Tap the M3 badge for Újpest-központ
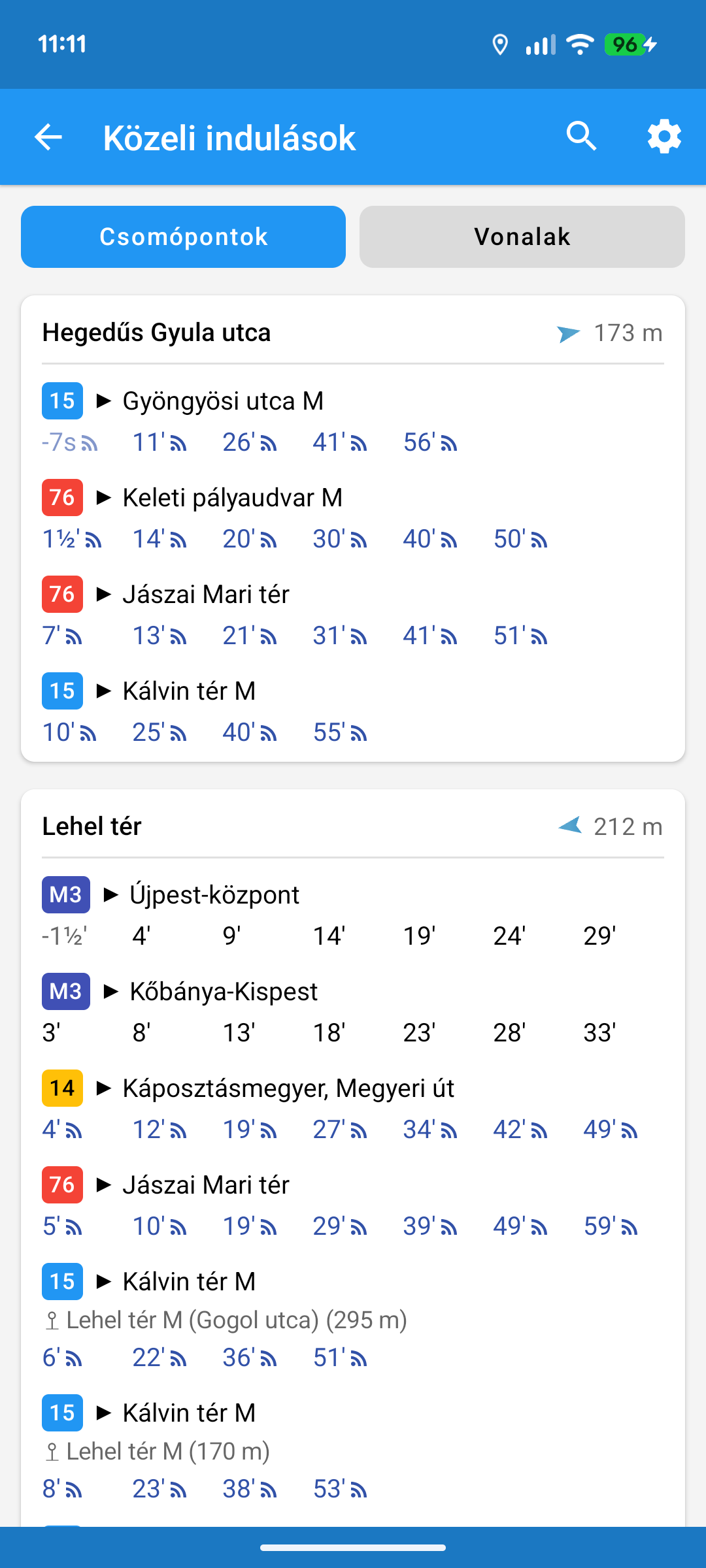 (66, 894)
